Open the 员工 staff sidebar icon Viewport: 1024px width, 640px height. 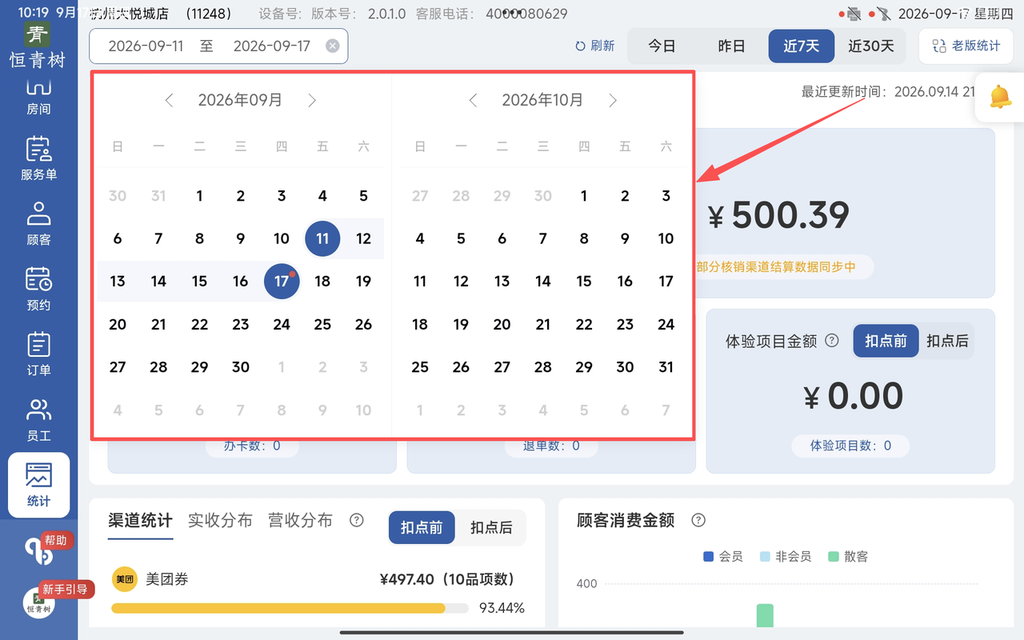[39, 419]
